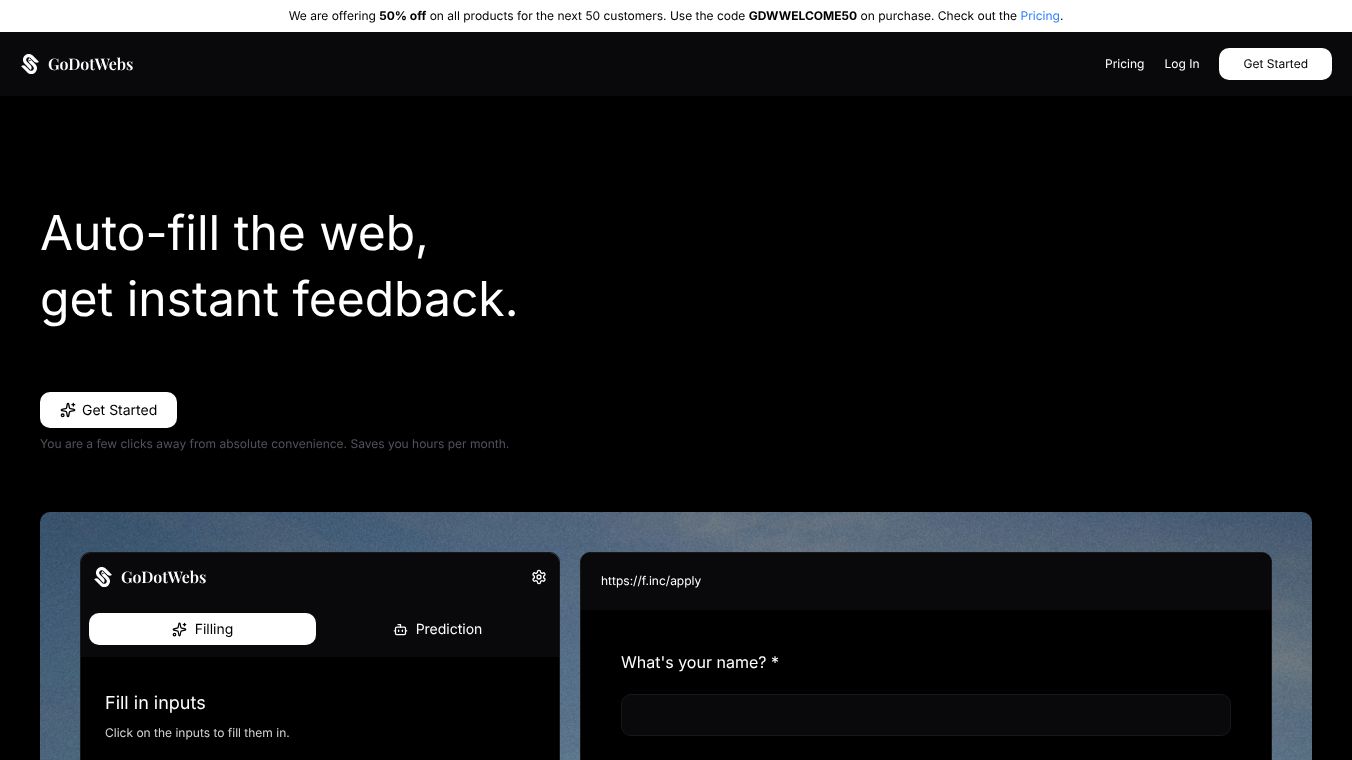The image size is (1352, 760).
Task: Click the 'Auto-fill the web,' headline
Action: point(234,233)
